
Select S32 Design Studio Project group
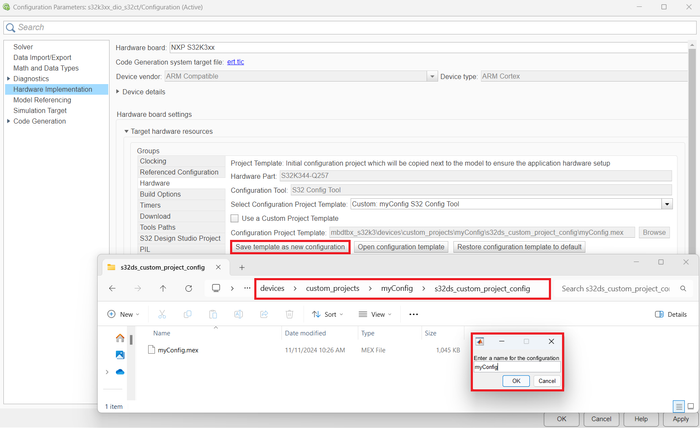point(181,238)
